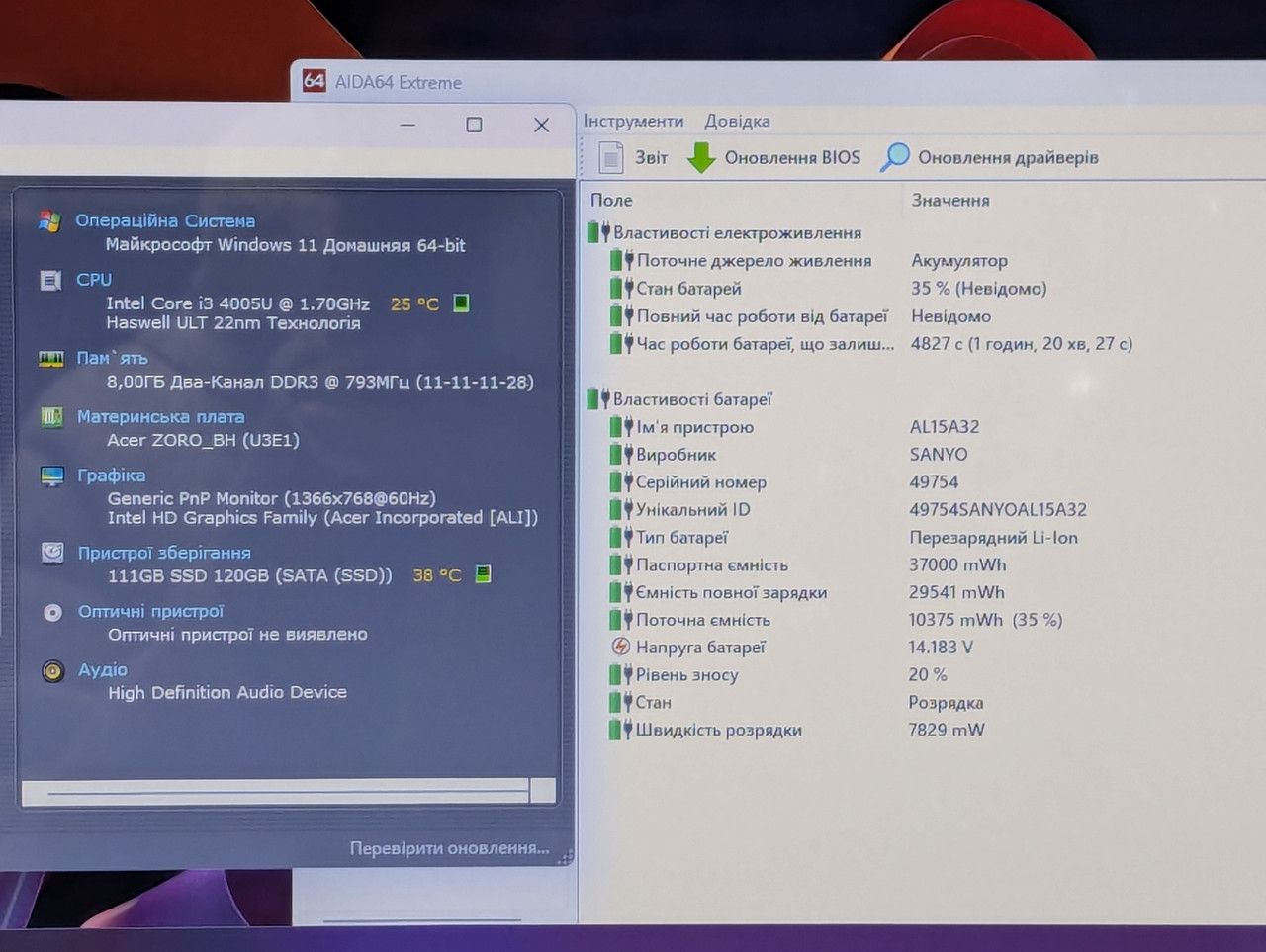
Task: Open the Оптичні пристрої link
Action: click(x=150, y=612)
